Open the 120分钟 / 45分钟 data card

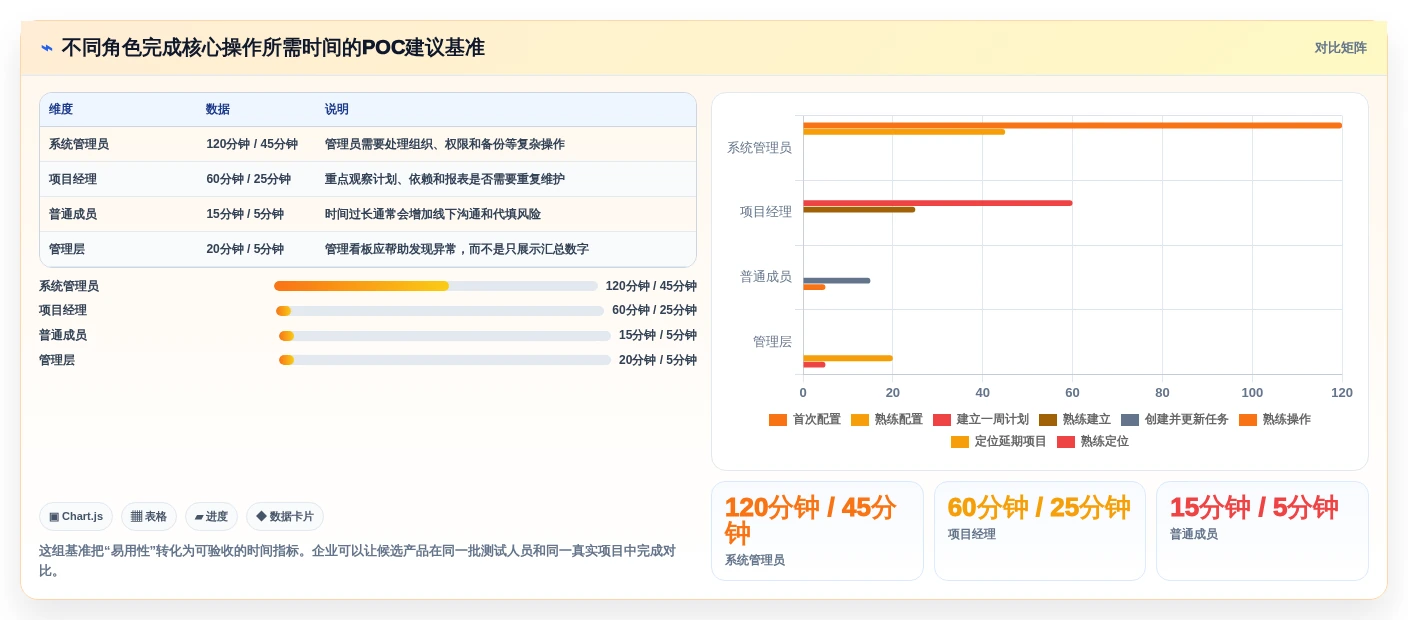click(x=817, y=531)
